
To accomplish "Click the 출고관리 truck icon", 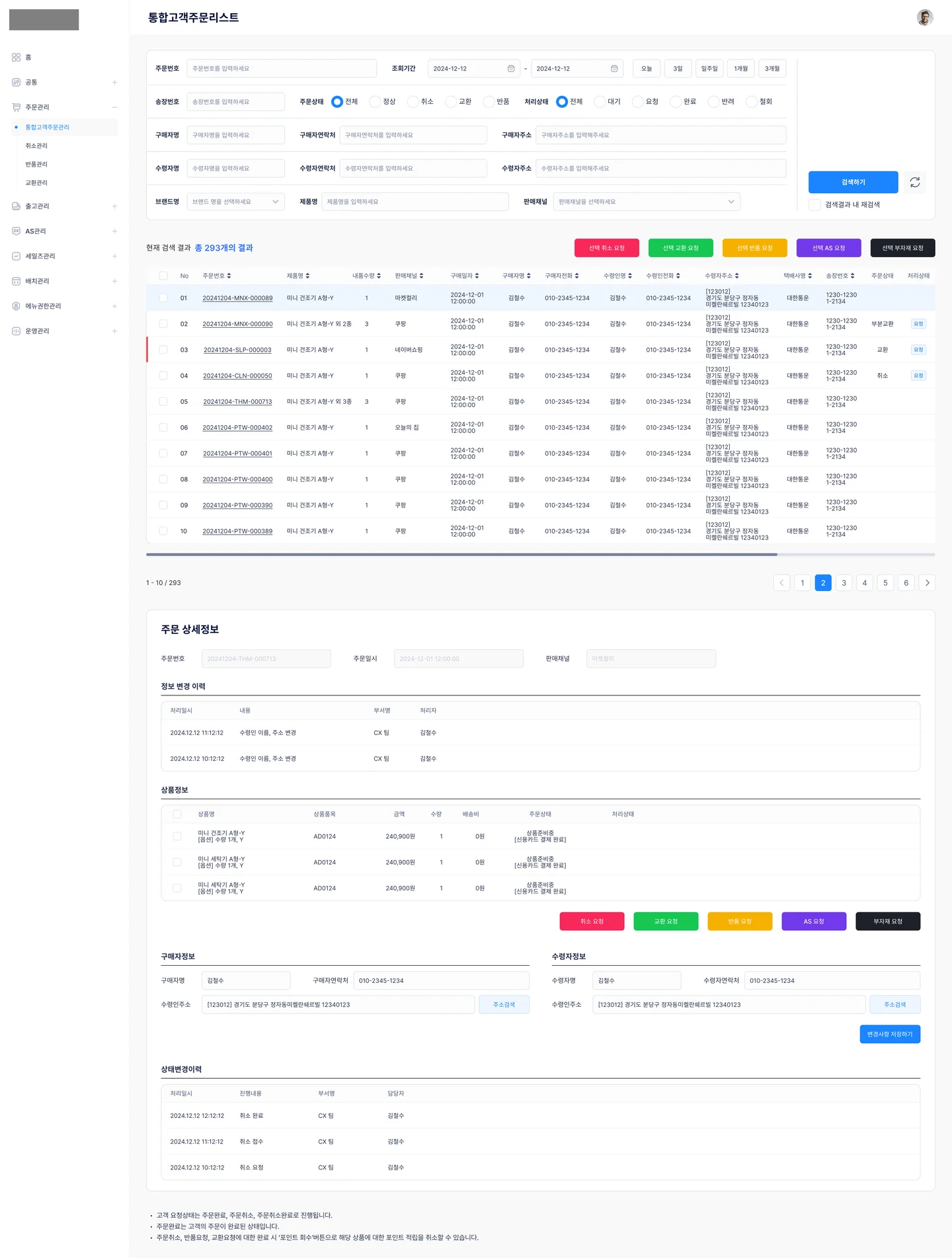I will [17, 206].
